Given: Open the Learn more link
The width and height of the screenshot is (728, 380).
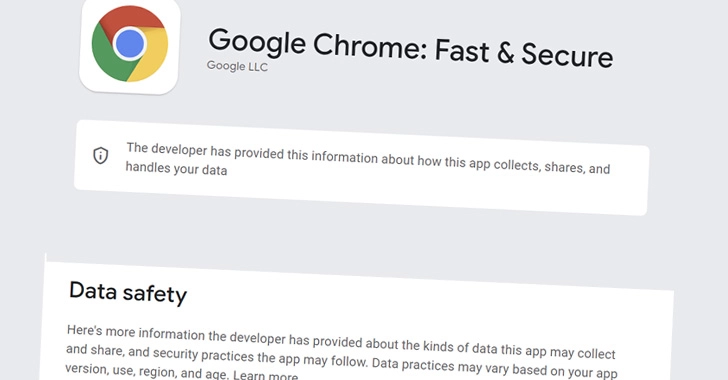Looking at the screenshot, I should 265,375.
